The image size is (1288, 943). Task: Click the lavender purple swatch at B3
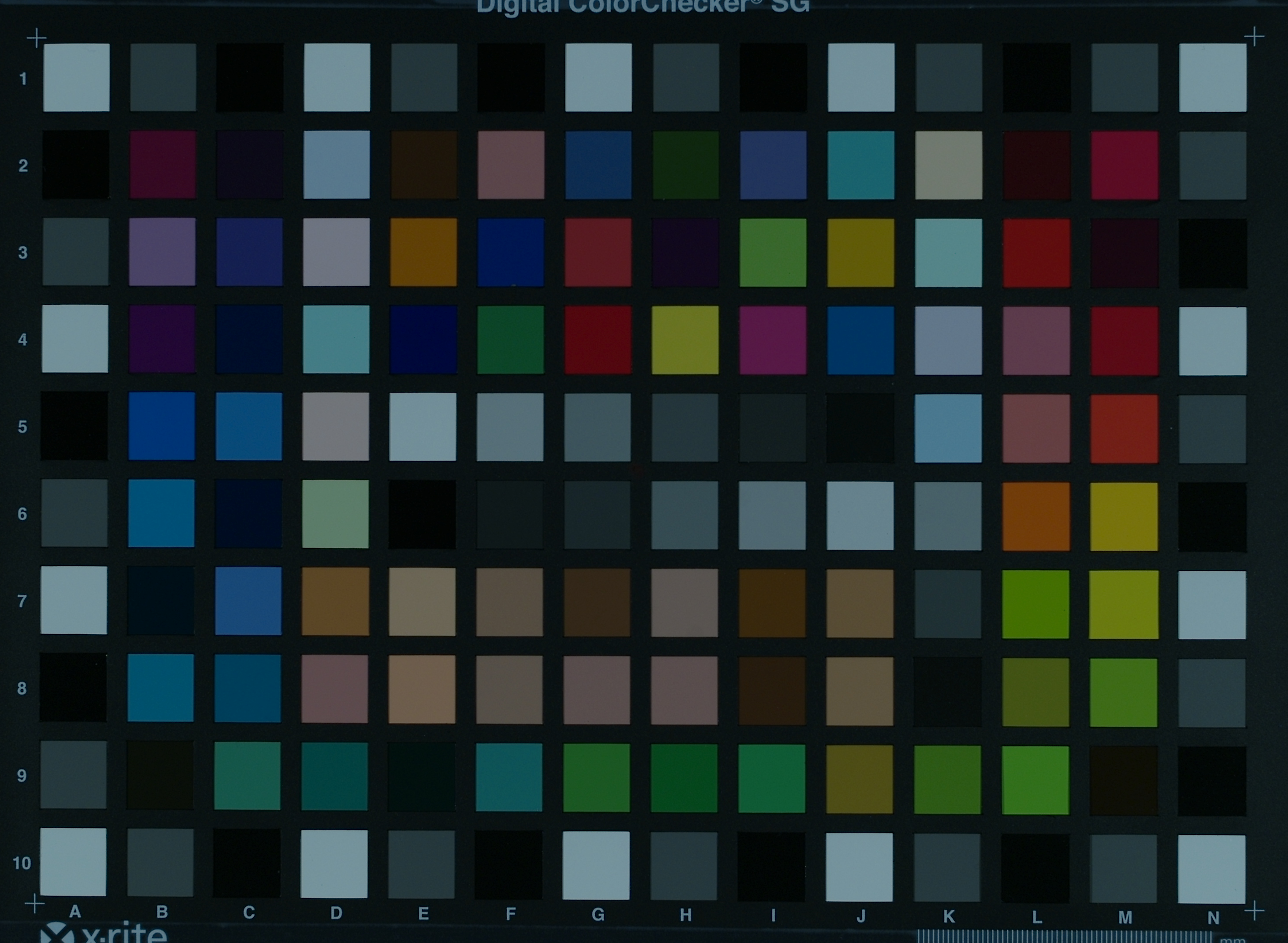162,252
